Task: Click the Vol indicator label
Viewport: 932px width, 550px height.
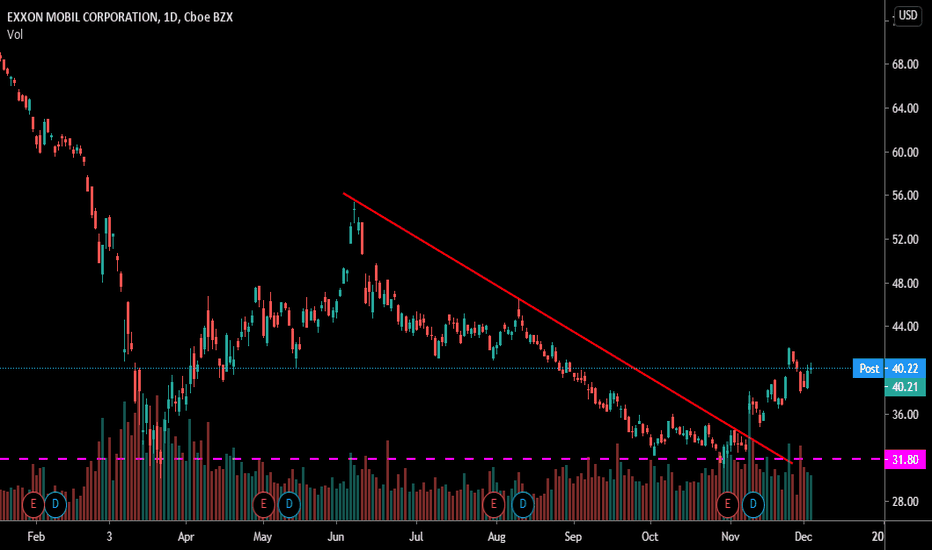Action: click(x=15, y=34)
